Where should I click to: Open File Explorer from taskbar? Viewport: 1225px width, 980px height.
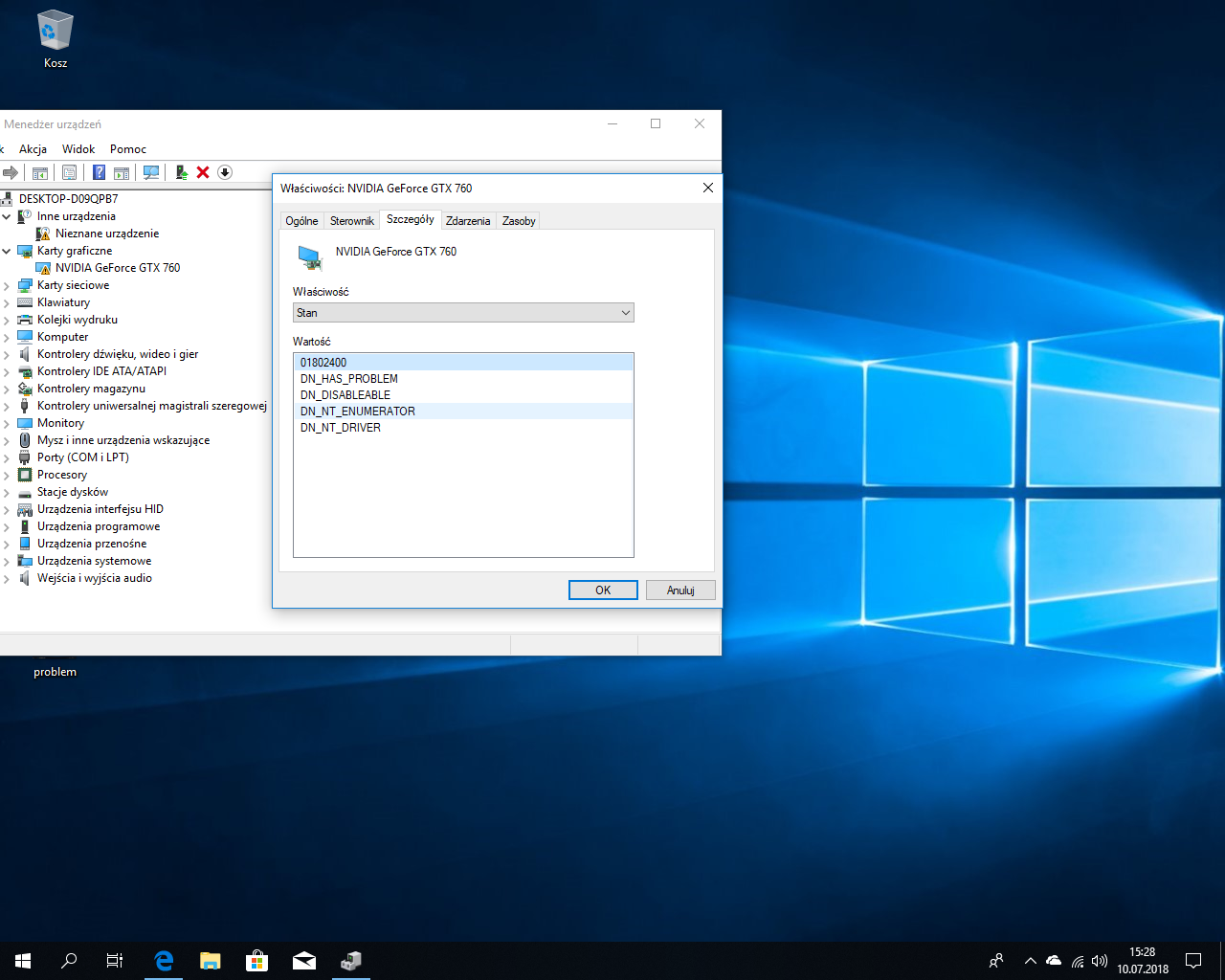(211, 961)
